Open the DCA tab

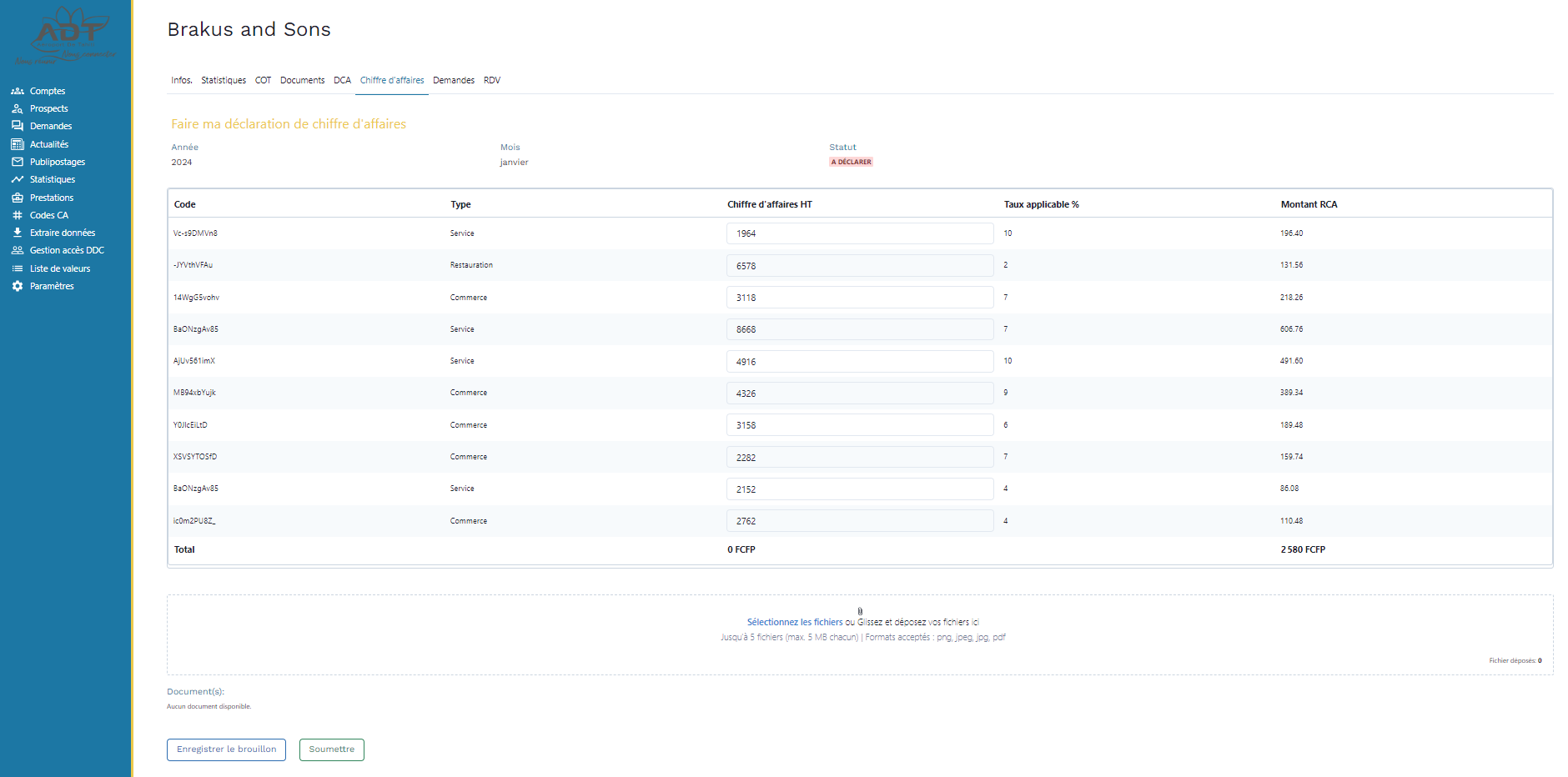click(x=342, y=80)
